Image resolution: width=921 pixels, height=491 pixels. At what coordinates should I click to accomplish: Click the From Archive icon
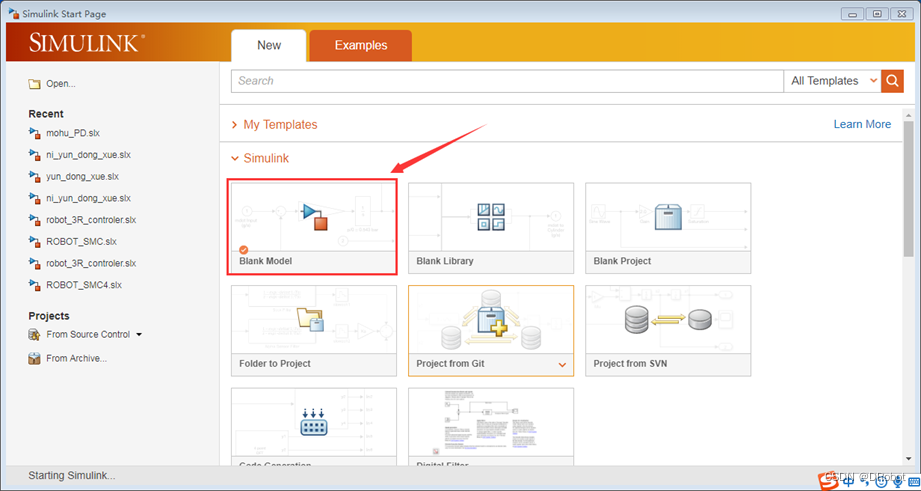coord(35,358)
